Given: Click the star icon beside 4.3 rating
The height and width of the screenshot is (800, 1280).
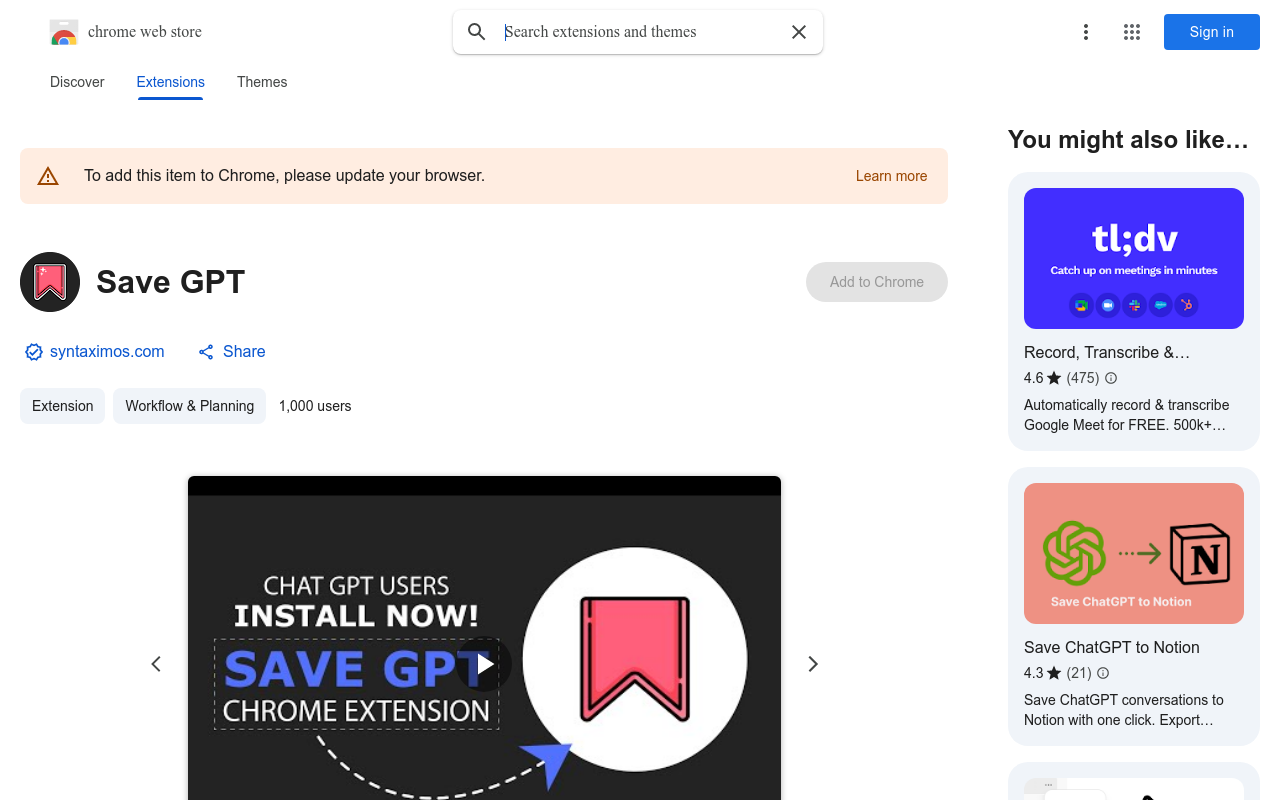Looking at the screenshot, I should coord(1054,673).
